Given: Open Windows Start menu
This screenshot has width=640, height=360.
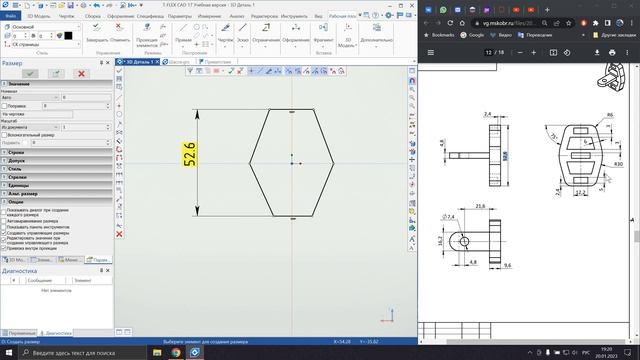Looking at the screenshot, I should click(9, 352).
